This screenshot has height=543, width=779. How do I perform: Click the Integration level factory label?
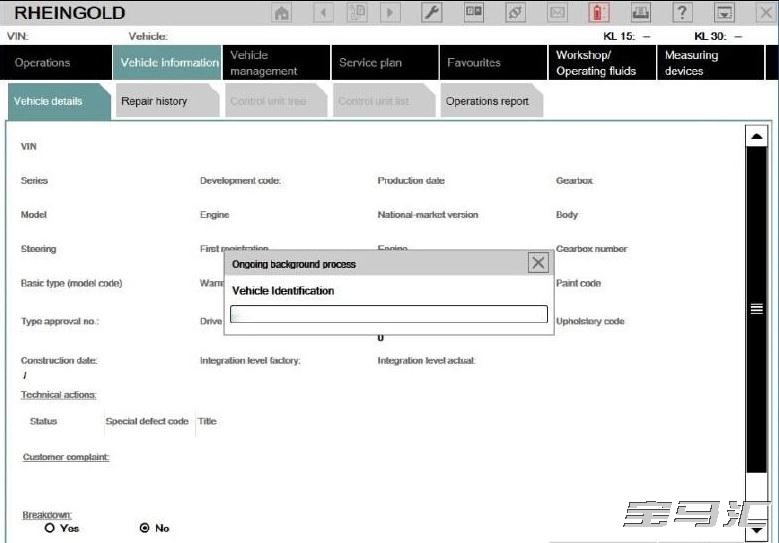[250, 360]
